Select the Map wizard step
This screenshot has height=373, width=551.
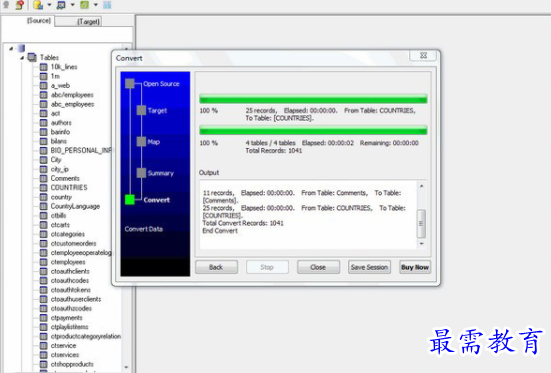point(154,142)
